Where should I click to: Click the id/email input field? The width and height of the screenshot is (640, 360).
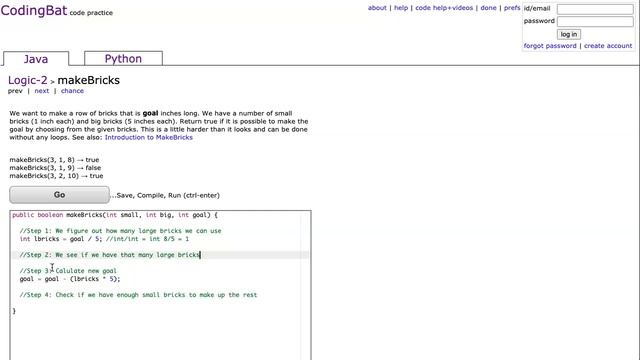(595, 9)
